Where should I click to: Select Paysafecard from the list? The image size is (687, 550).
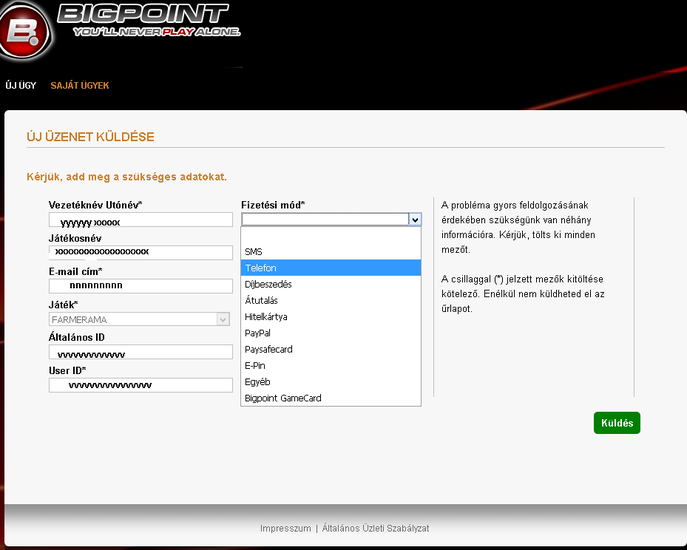[268, 349]
